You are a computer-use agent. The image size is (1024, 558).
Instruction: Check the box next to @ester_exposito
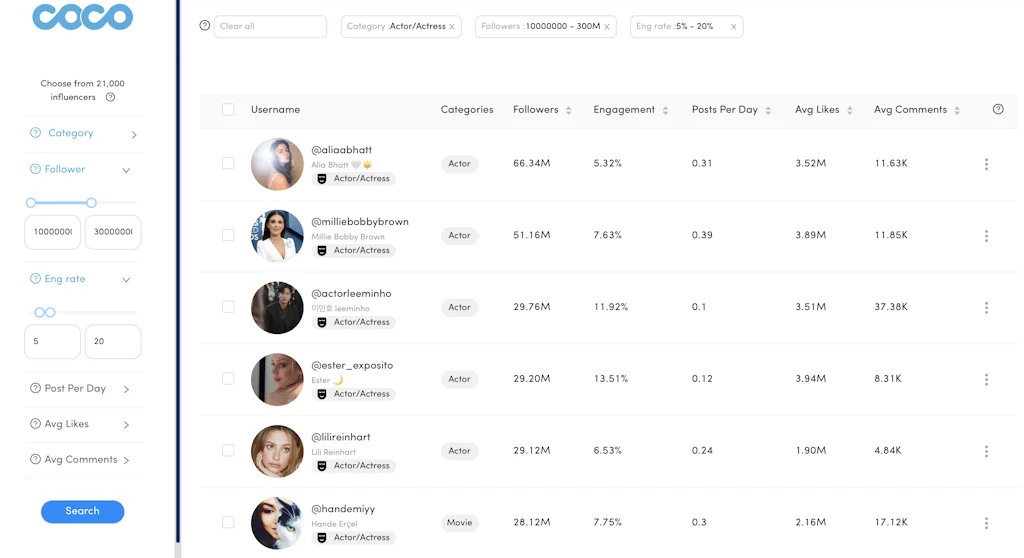pyautogui.click(x=228, y=379)
